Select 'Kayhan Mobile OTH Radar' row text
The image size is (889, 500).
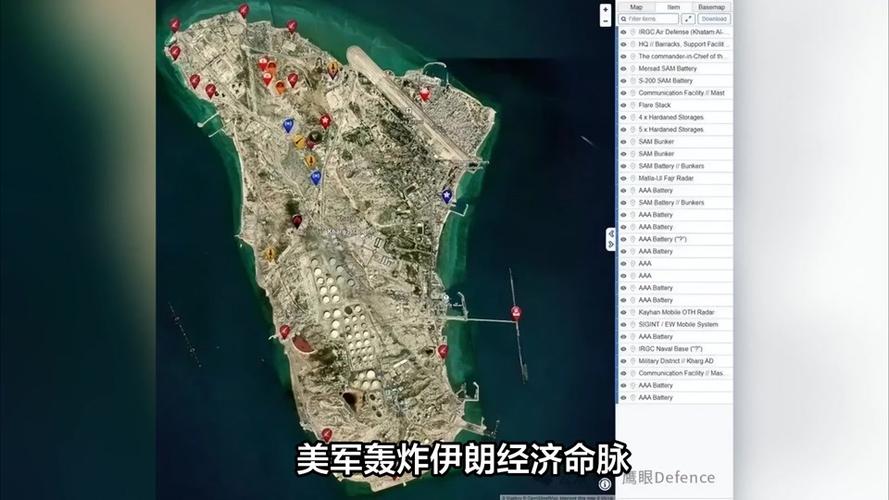676,312
